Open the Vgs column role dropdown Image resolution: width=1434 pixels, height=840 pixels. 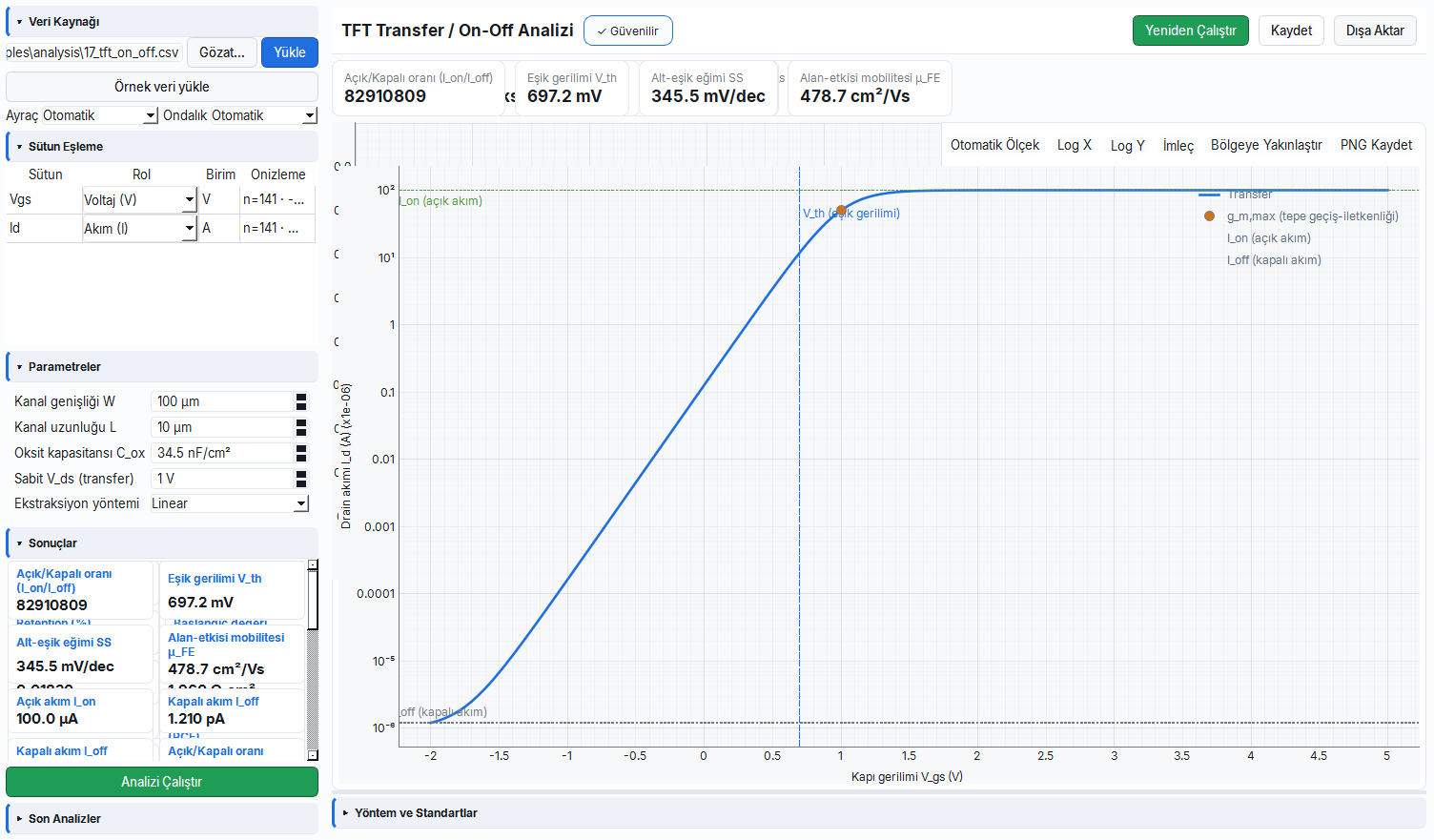[139, 199]
